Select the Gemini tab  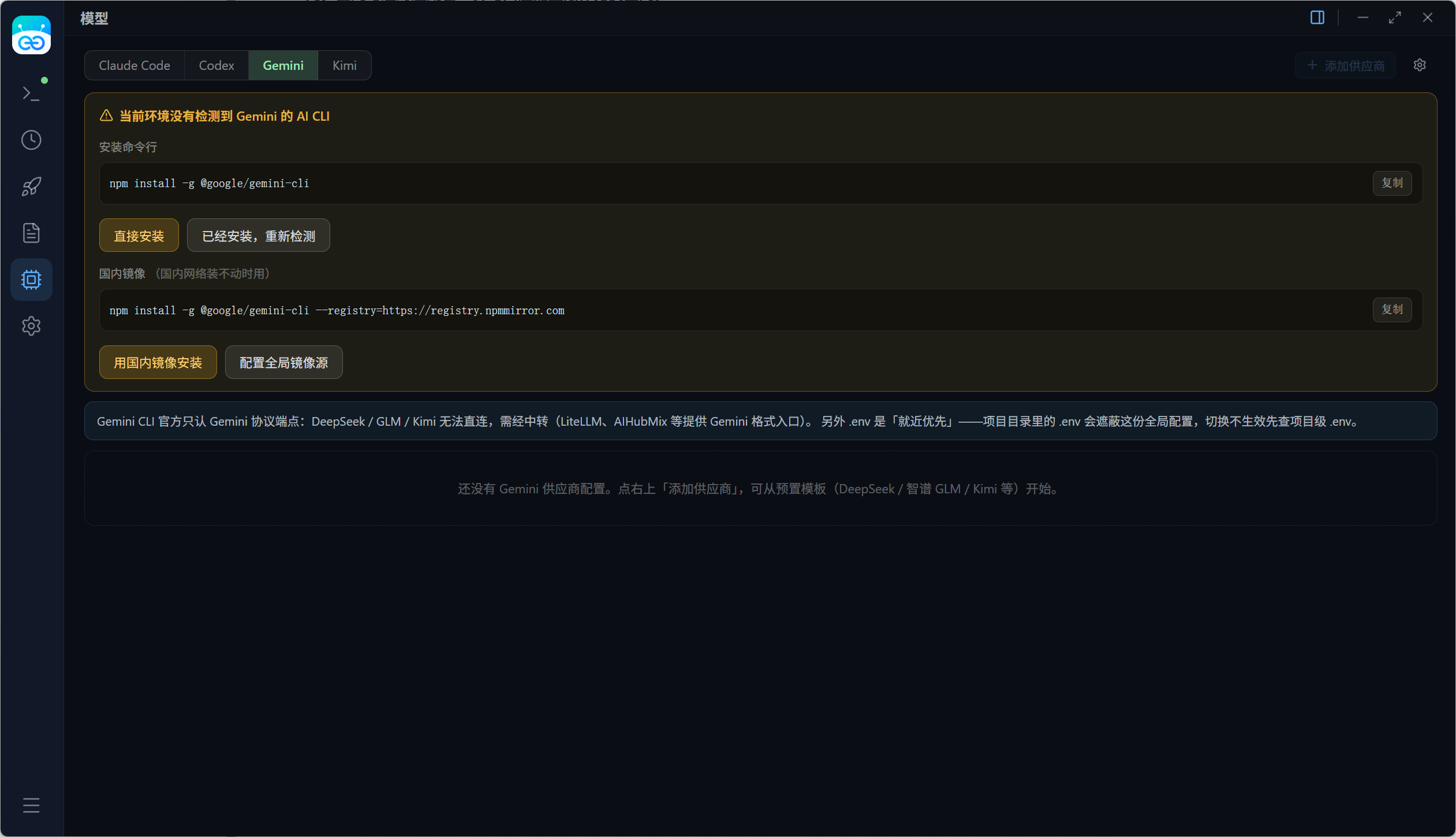pos(283,65)
